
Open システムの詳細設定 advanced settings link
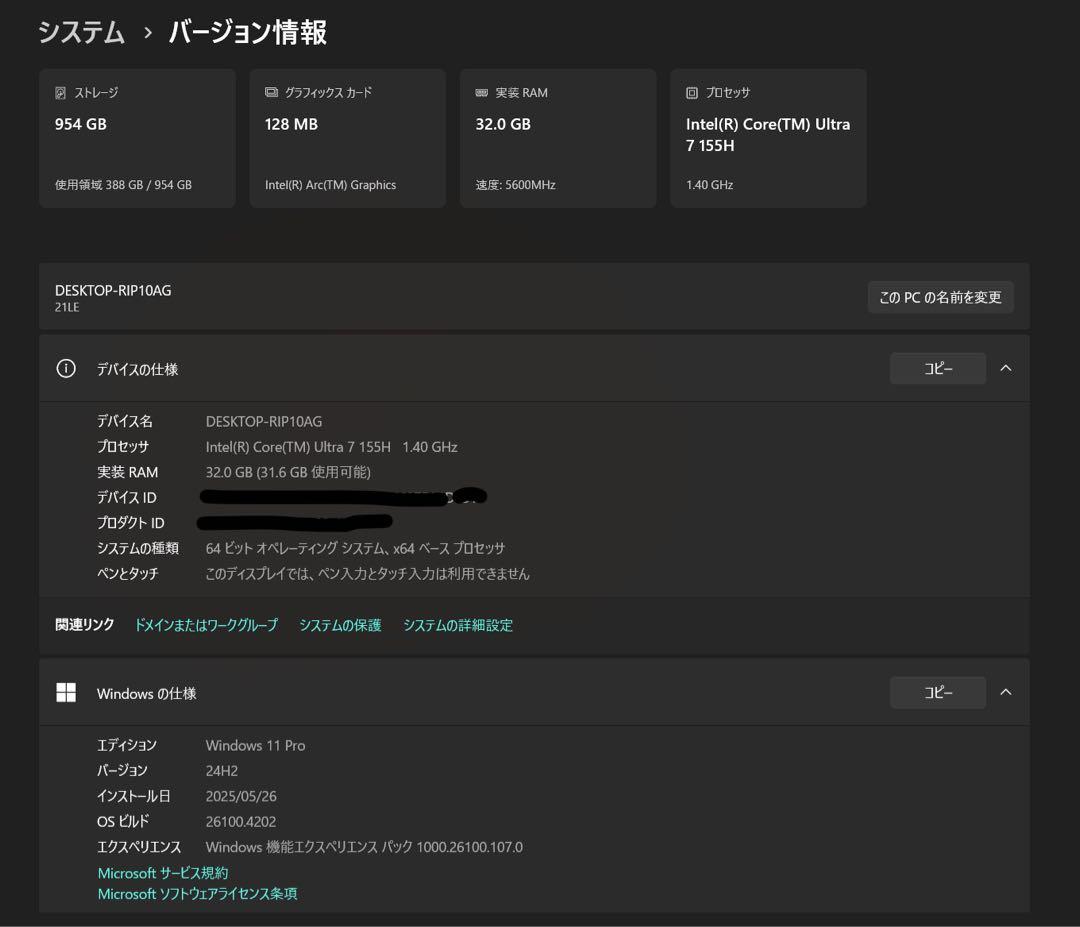pyautogui.click(x=458, y=624)
